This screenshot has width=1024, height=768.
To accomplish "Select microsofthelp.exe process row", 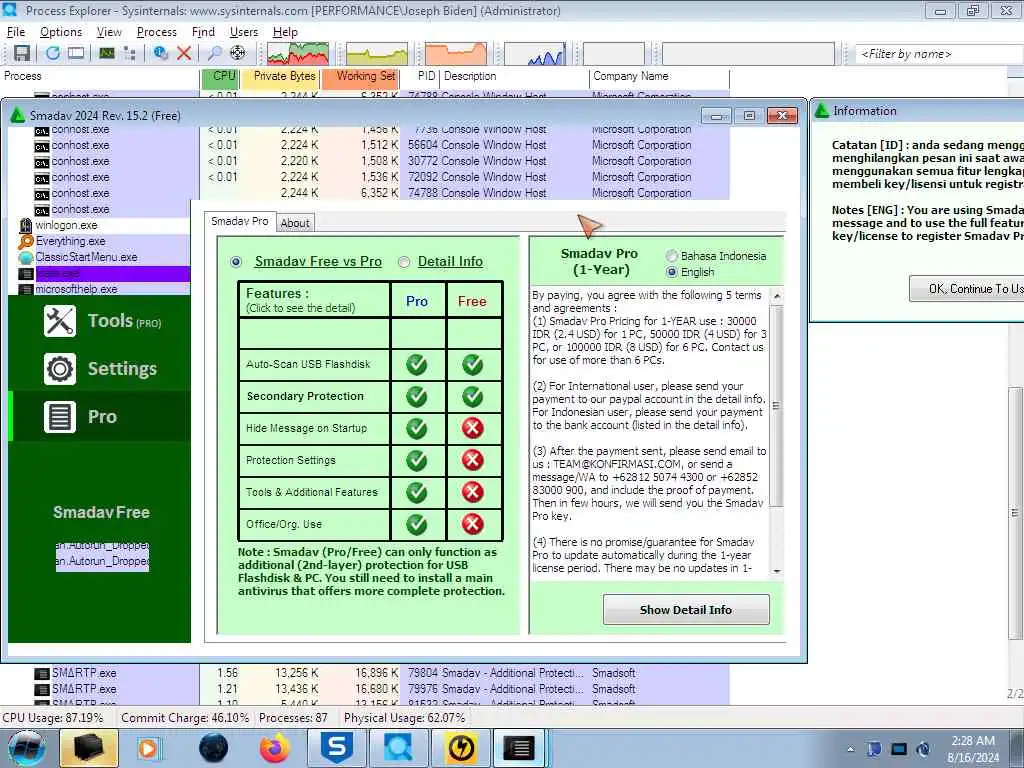I will [76, 289].
